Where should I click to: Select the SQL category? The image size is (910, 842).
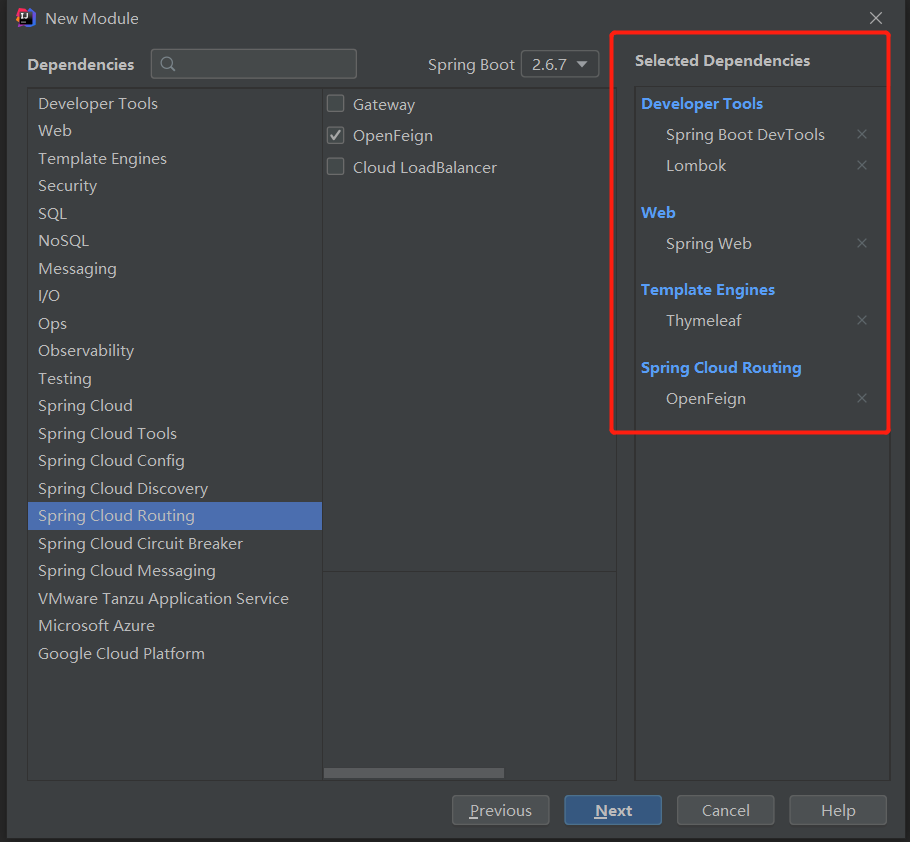175,214
